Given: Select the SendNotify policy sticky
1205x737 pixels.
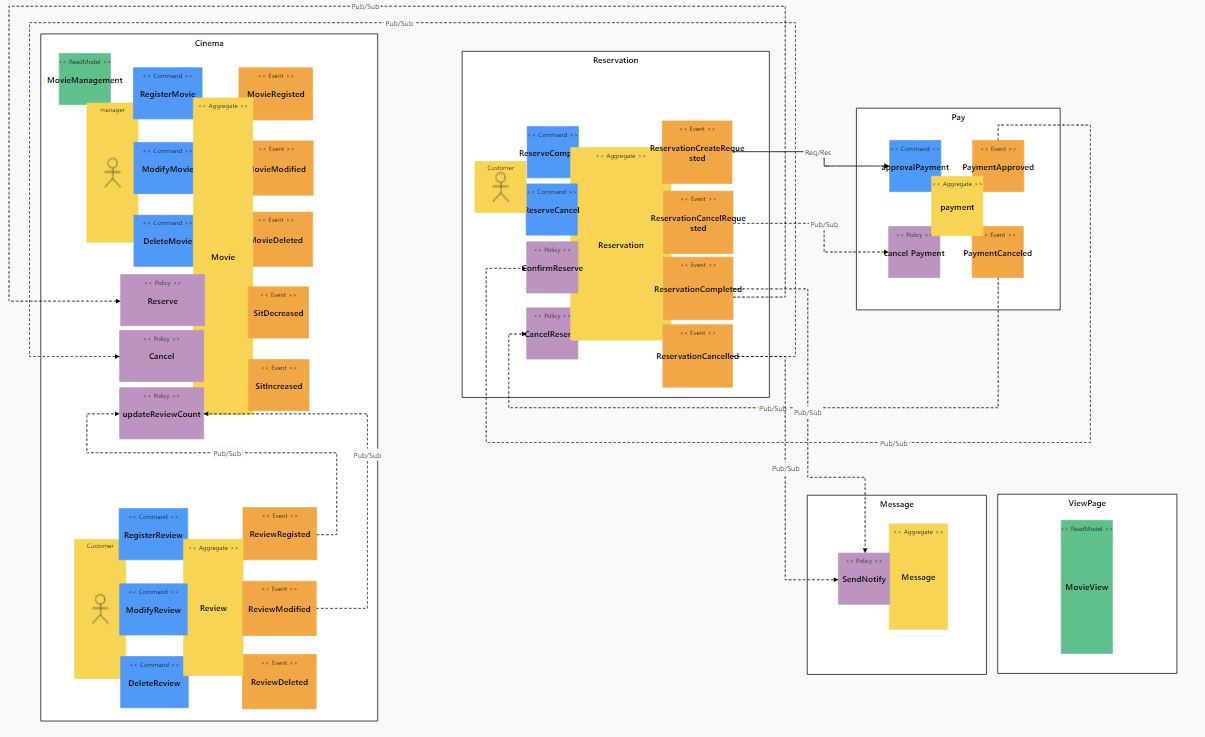Looking at the screenshot, I should pyautogui.click(x=864, y=578).
